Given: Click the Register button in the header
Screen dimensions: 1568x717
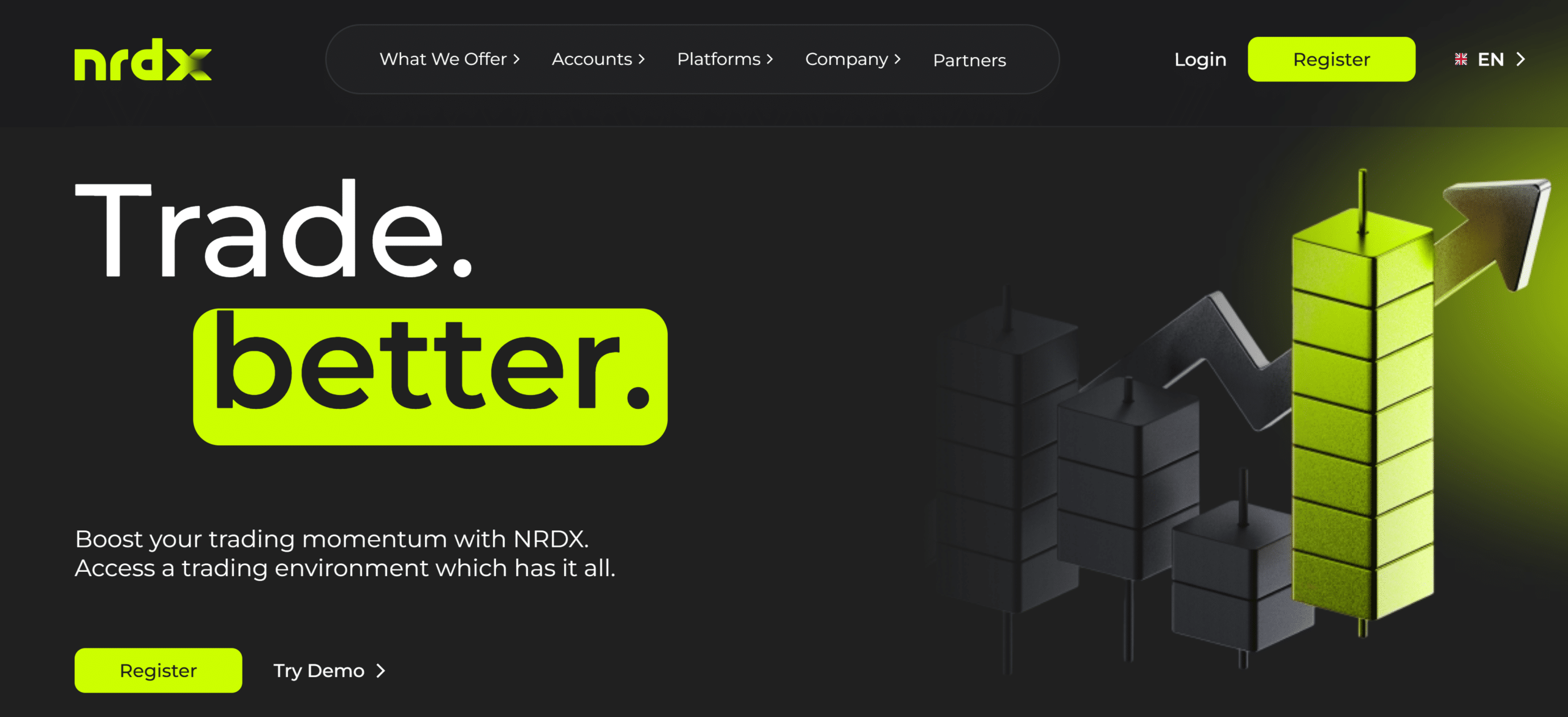Looking at the screenshot, I should tap(1332, 59).
